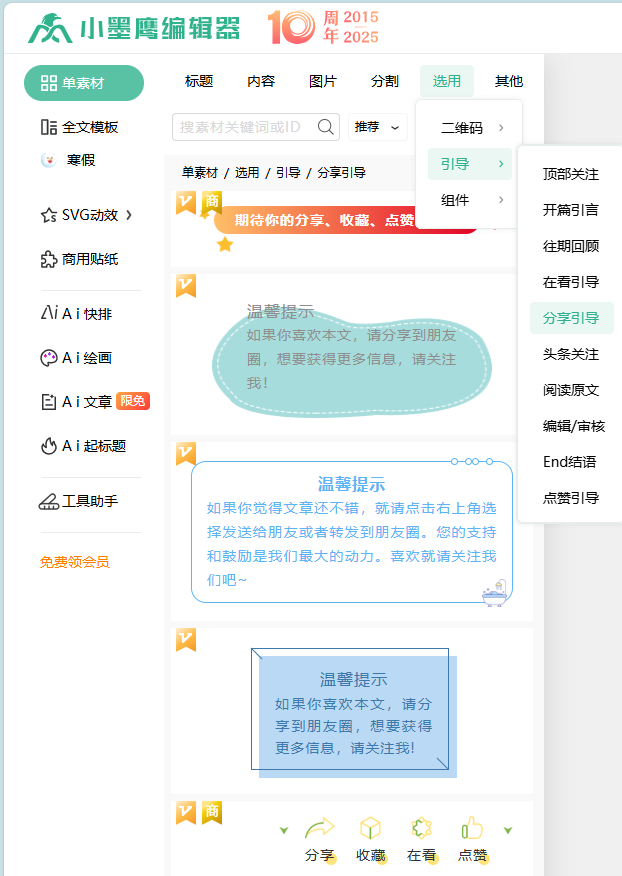Image resolution: width=622 pixels, height=876 pixels.
Task: Switch to the 分割 tab
Action: pos(384,82)
